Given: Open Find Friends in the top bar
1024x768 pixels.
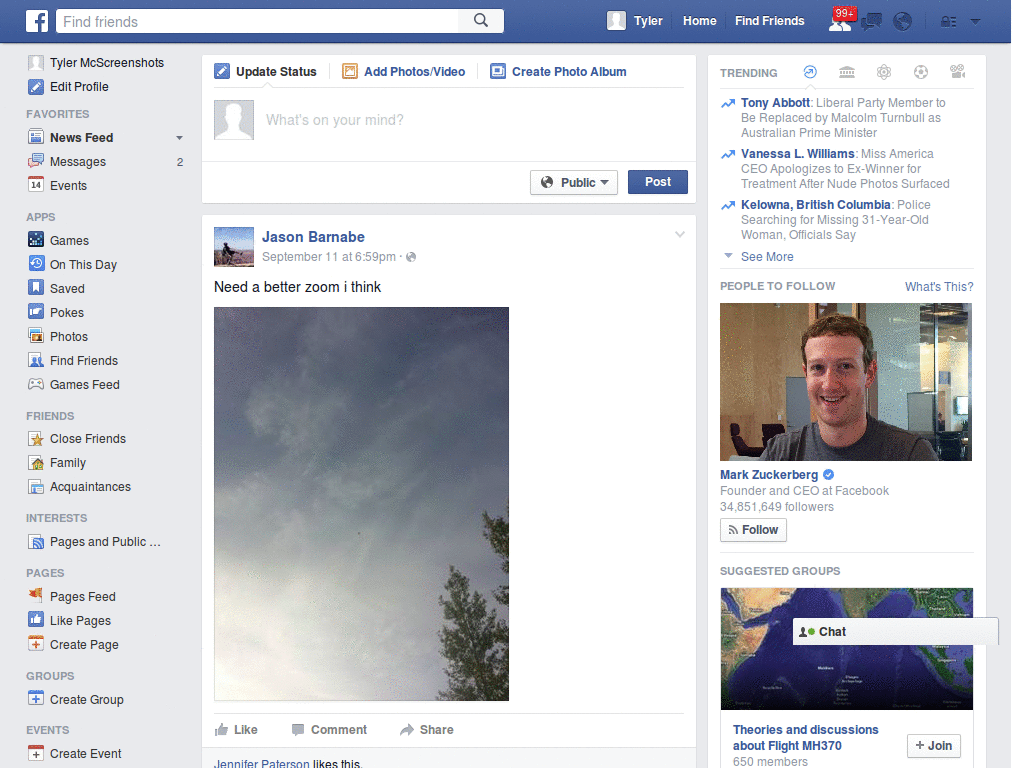Looking at the screenshot, I should coord(769,21).
